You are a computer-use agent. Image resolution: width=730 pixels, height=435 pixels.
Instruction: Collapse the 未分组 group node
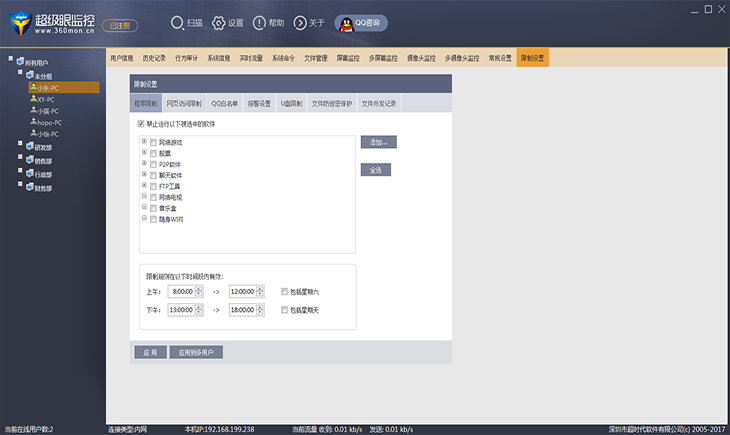18,73
